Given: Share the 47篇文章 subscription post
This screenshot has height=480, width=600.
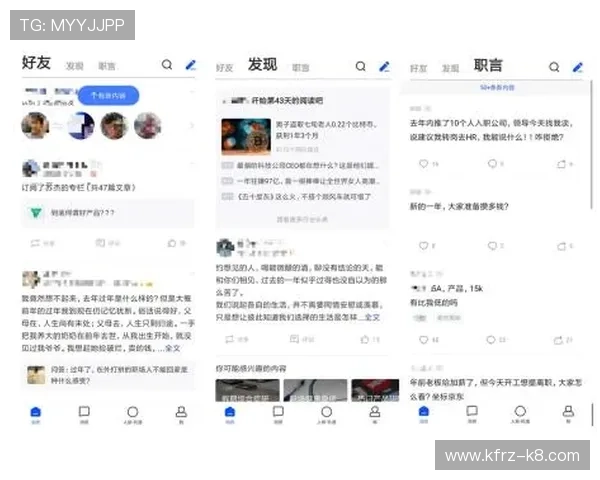Looking at the screenshot, I should tap(42, 243).
